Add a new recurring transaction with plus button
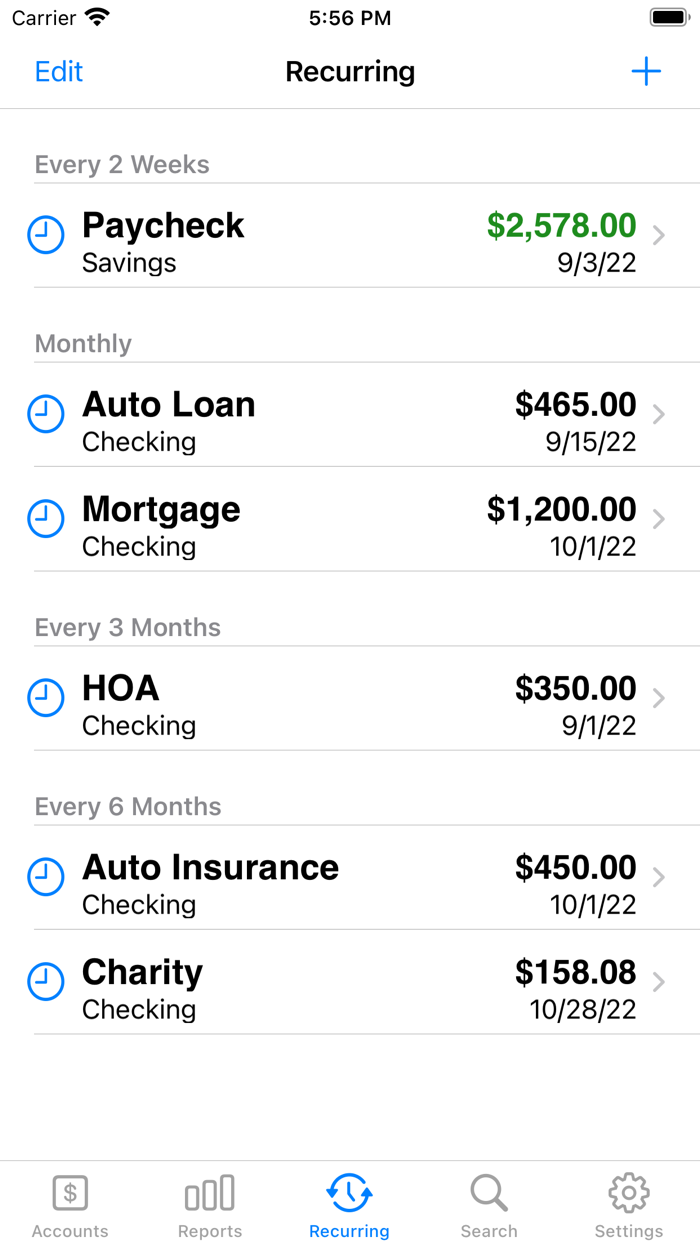 tap(646, 71)
